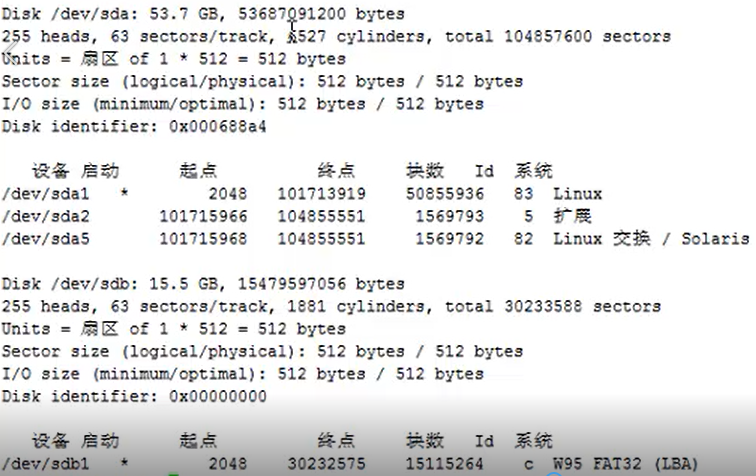Select start sector 101715968

203,239
